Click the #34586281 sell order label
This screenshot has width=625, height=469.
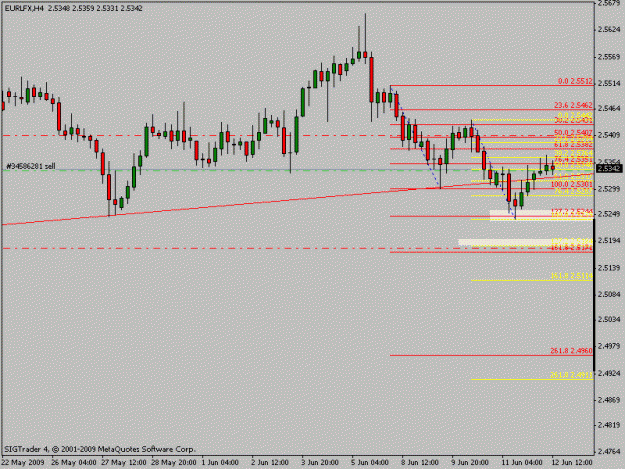[x=31, y=166]
